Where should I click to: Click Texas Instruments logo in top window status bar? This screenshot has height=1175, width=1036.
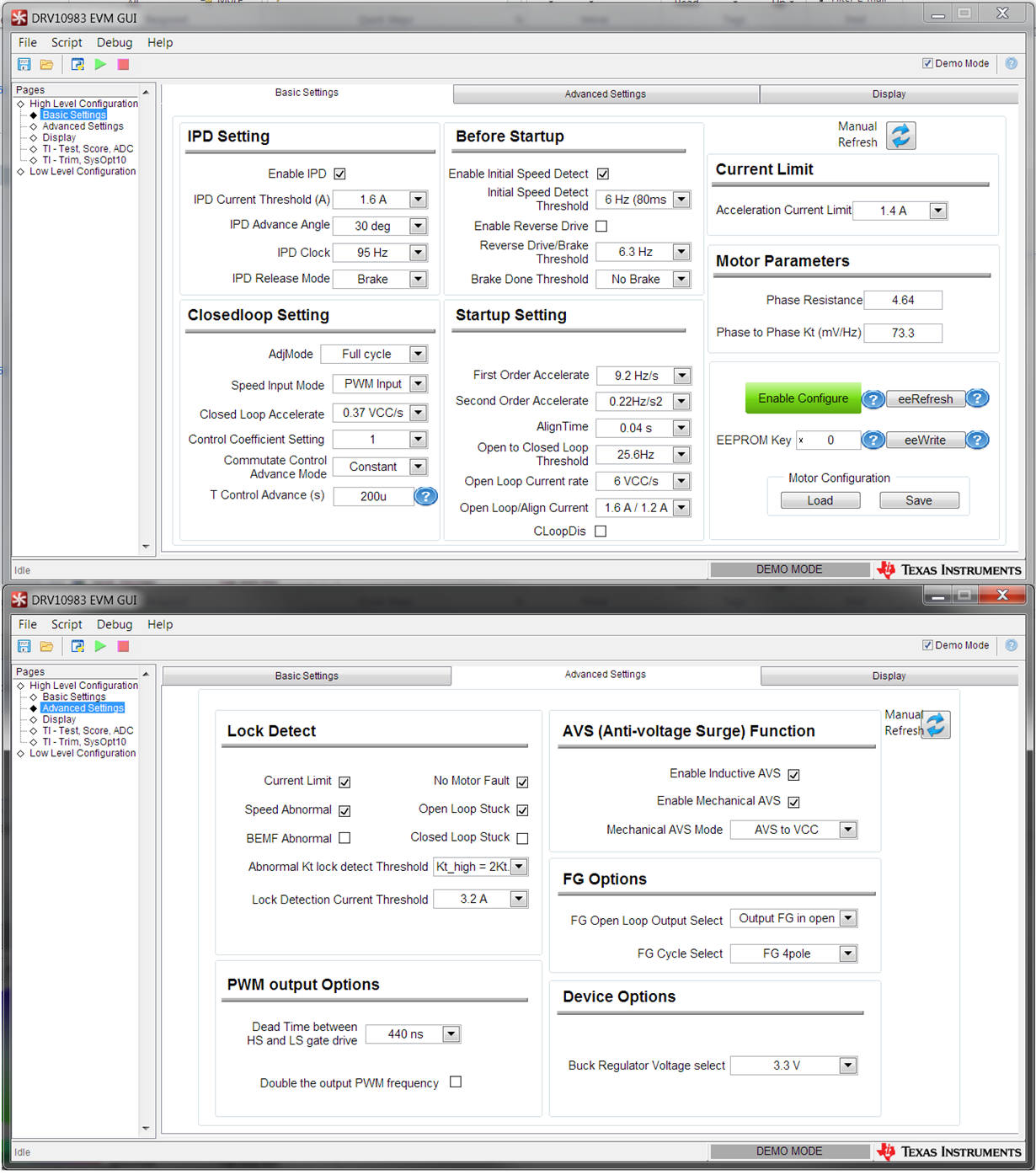tap(949, 569)
